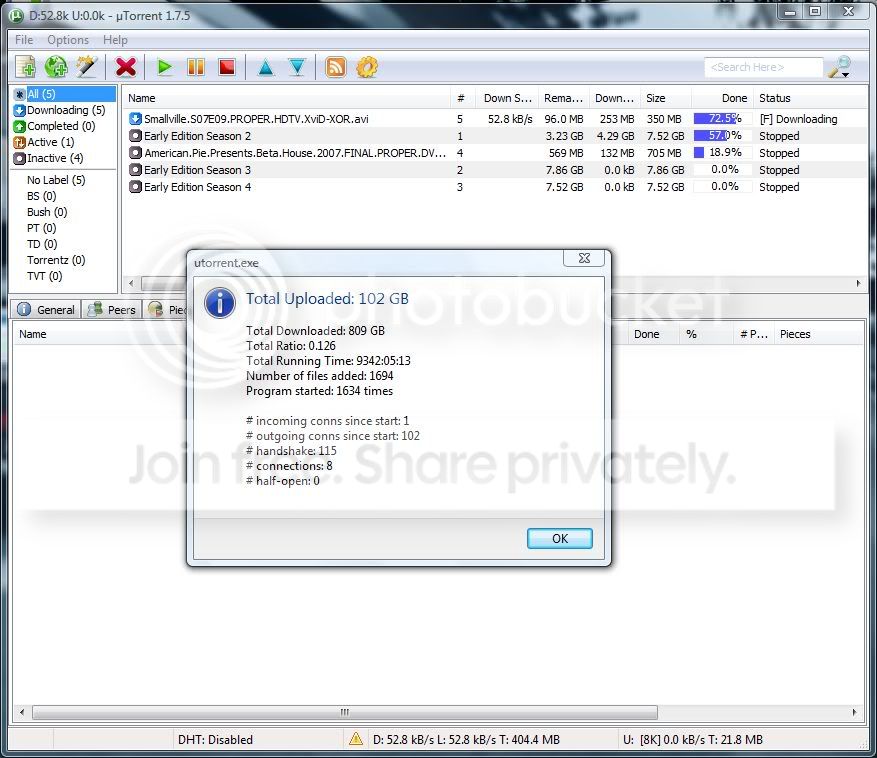The width and height of the screenshot is (877, 758).
Task: Switch to the General tab
Action: coord(46,309)
